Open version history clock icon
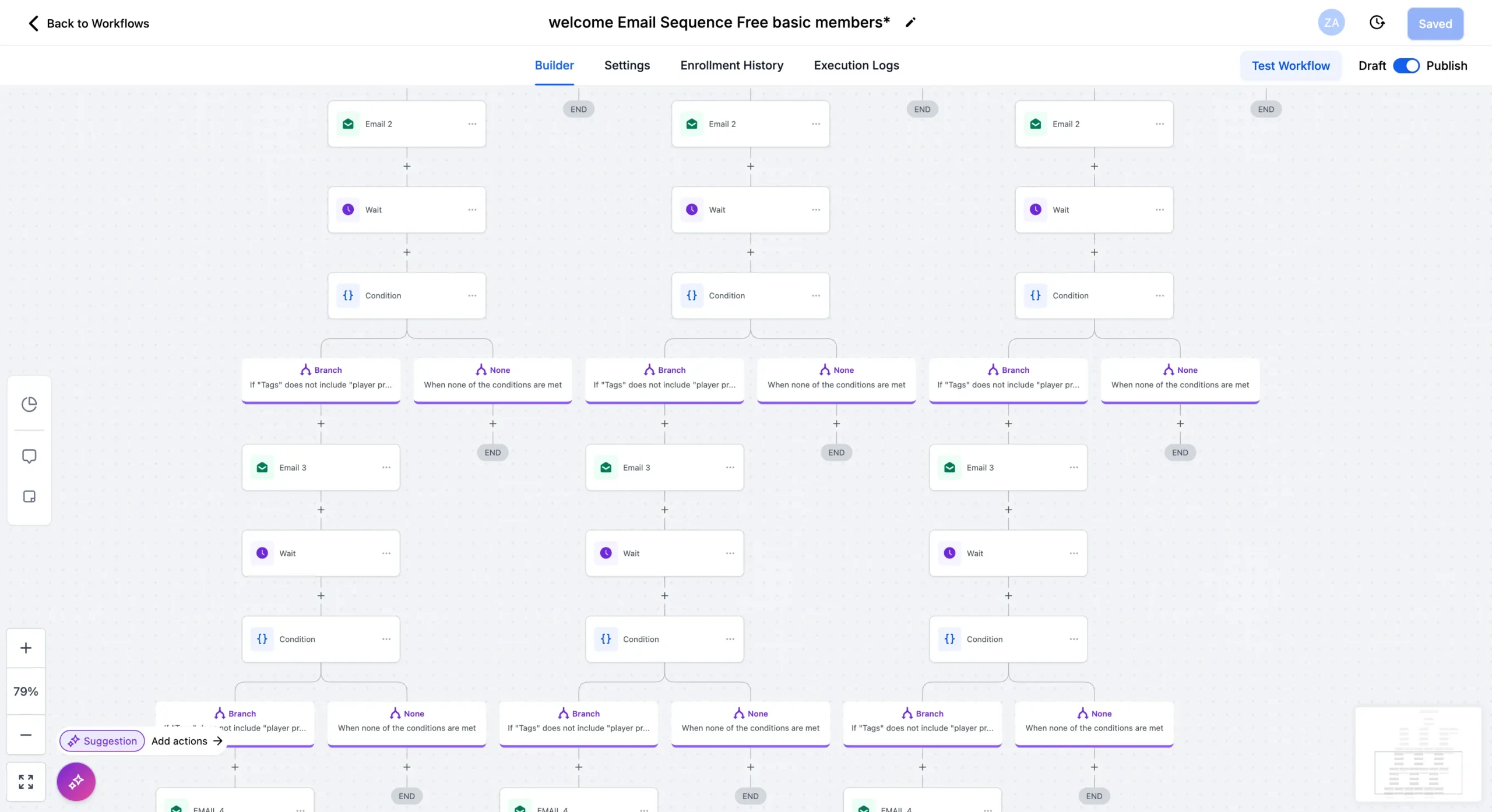Viewport: 1492px width, 812px height. tap(1377, 23)
